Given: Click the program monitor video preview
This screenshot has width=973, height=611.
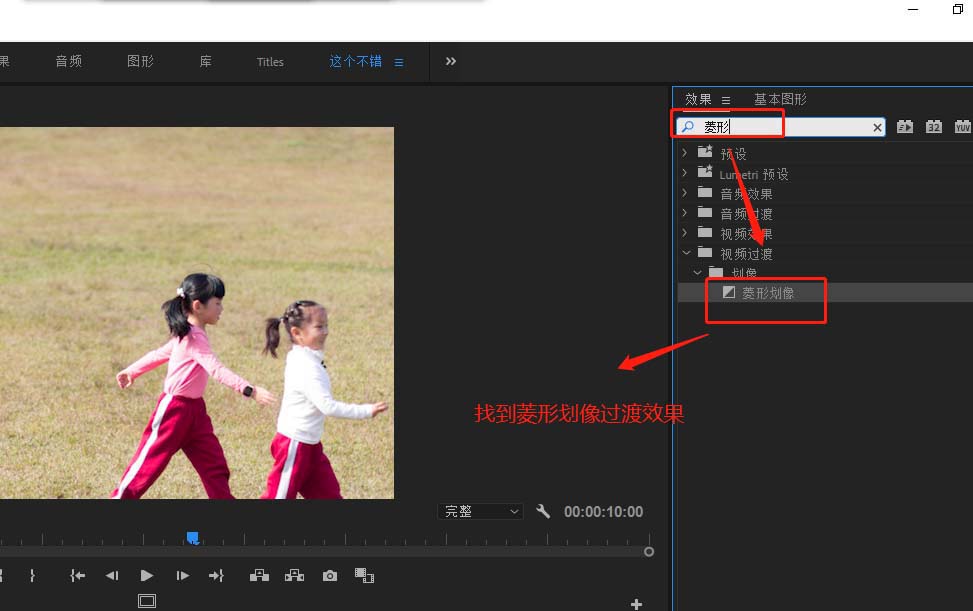Looking at the screenshot, I should pos(197,313).
